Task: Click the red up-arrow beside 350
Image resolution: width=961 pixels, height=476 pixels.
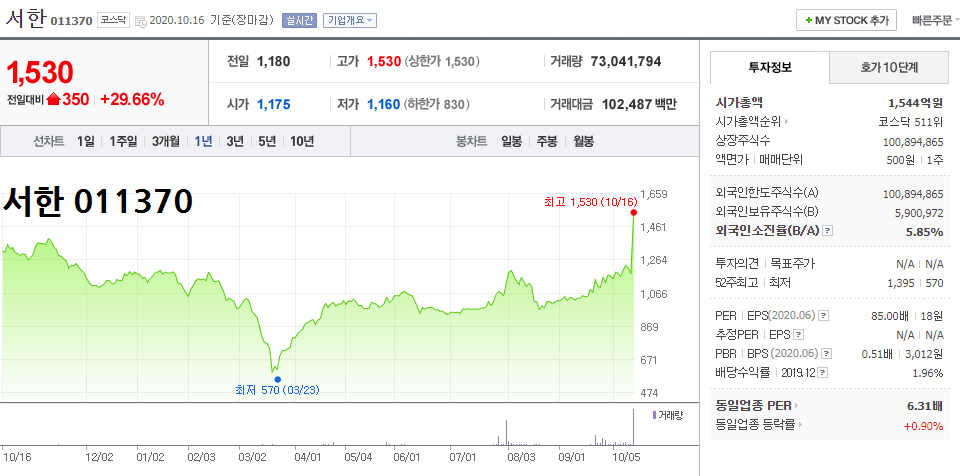Action: click(53, 99)
